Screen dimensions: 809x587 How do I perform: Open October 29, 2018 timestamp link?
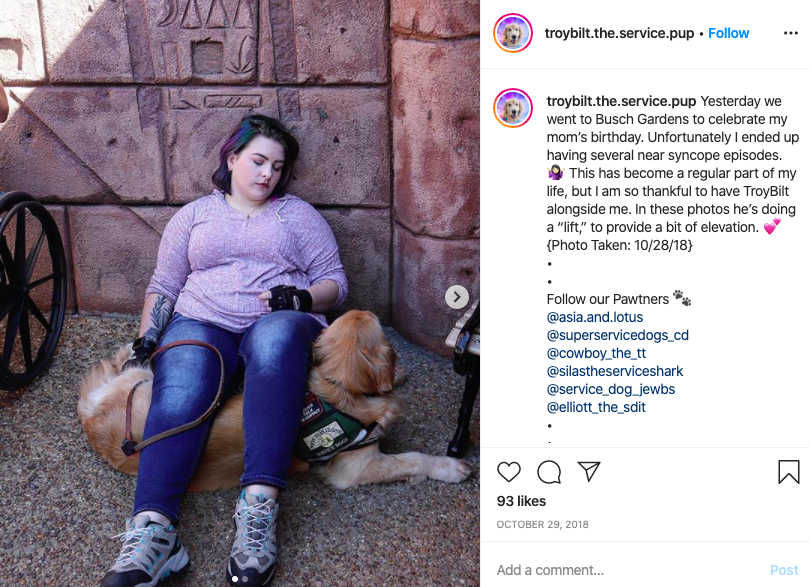[x=542, y=524]
